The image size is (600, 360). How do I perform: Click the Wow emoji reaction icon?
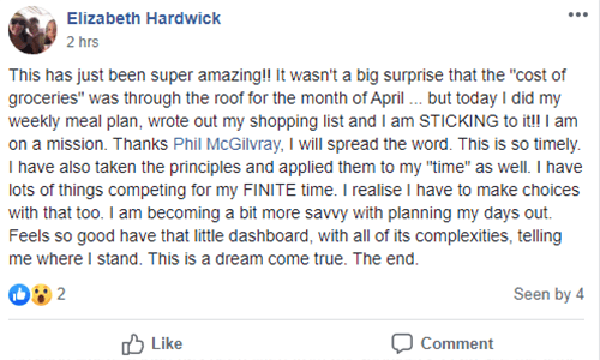pos(41,294)
